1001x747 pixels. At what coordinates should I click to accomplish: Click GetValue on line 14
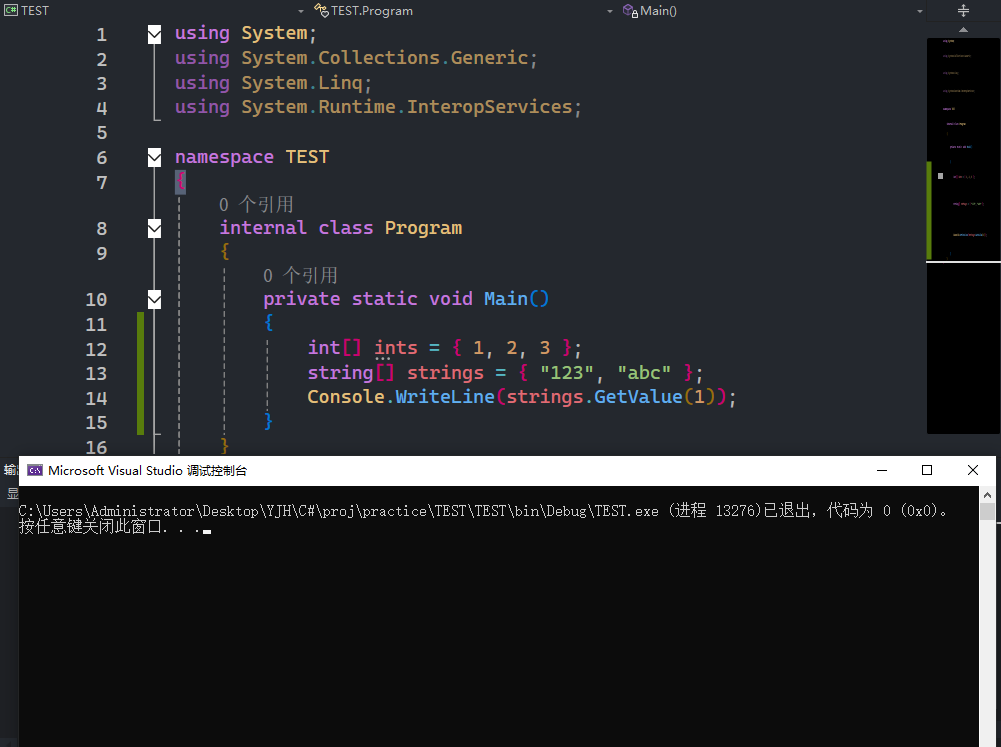pos(638,397)
